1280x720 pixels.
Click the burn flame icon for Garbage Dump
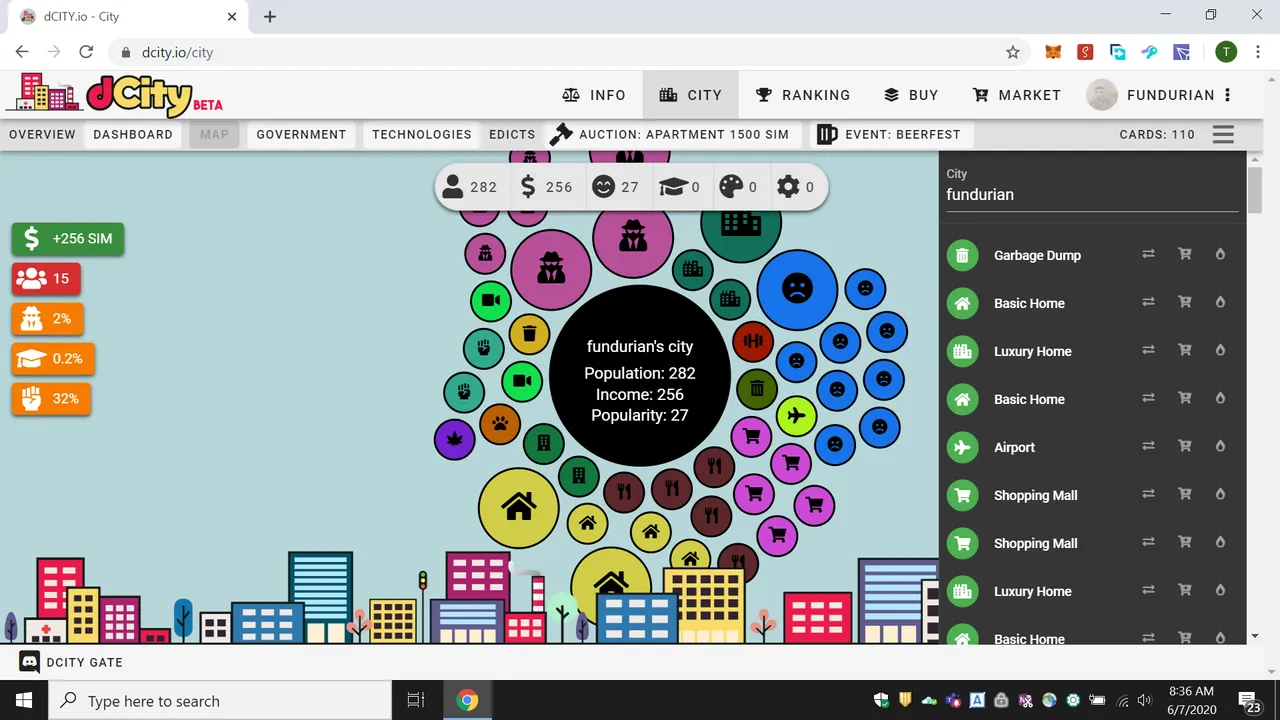1220,255
